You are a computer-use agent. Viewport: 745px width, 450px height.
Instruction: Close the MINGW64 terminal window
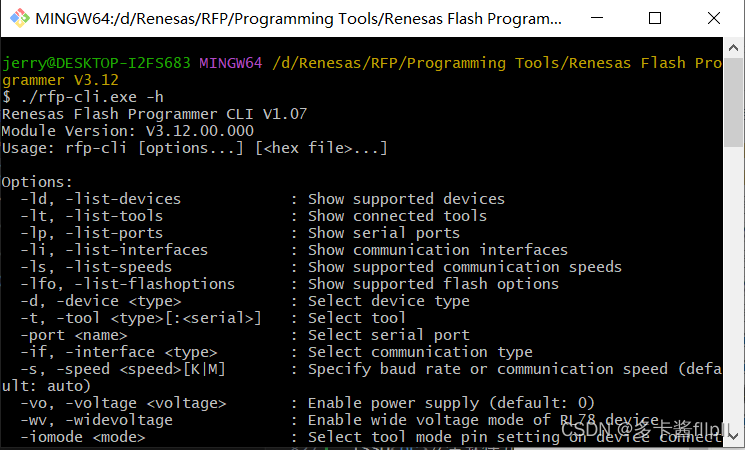pos(714,18)
